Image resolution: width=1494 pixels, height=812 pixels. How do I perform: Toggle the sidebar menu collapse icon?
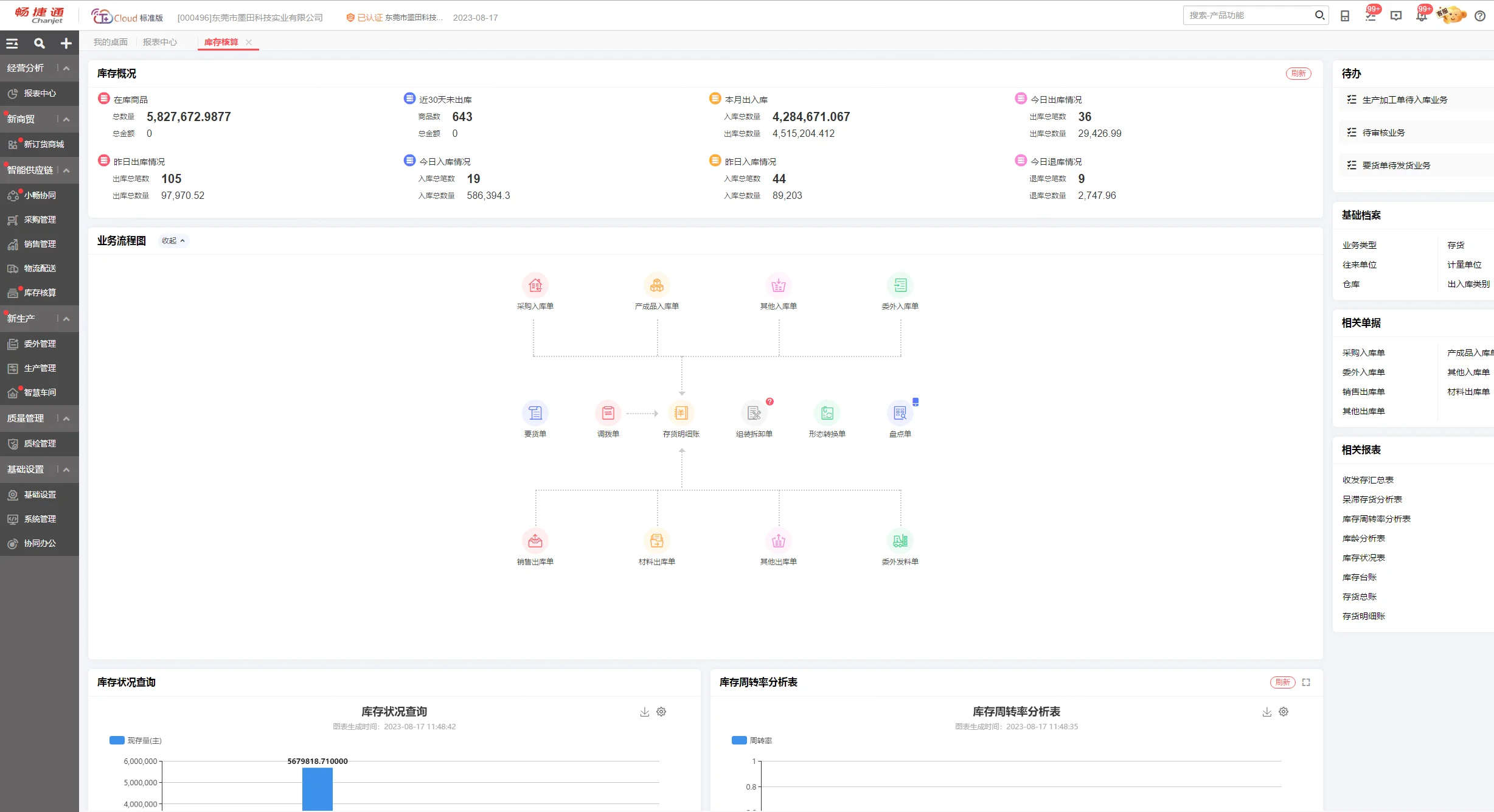pos(12,43)
